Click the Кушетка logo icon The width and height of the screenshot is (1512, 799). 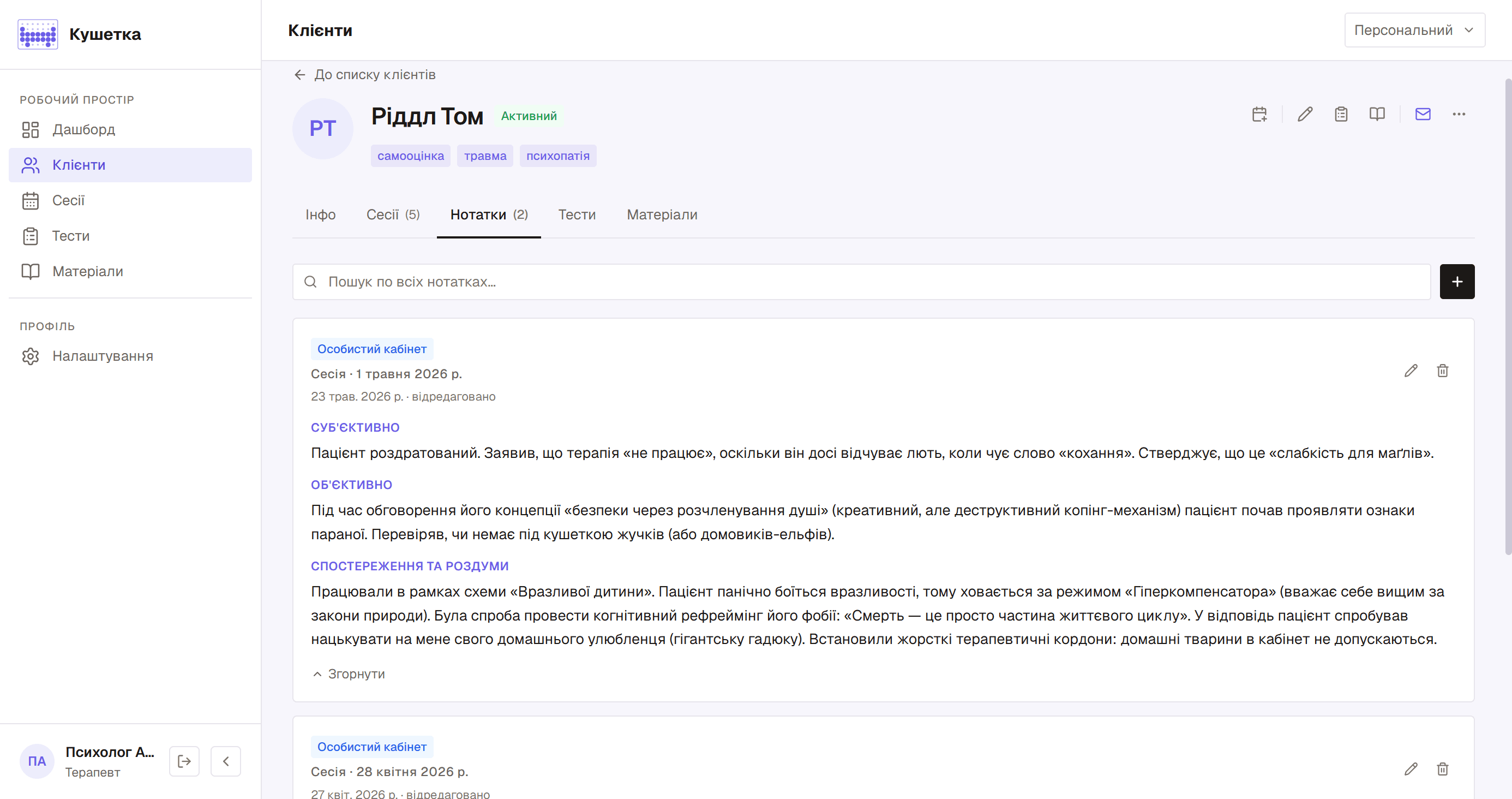(x=38, y=34)
